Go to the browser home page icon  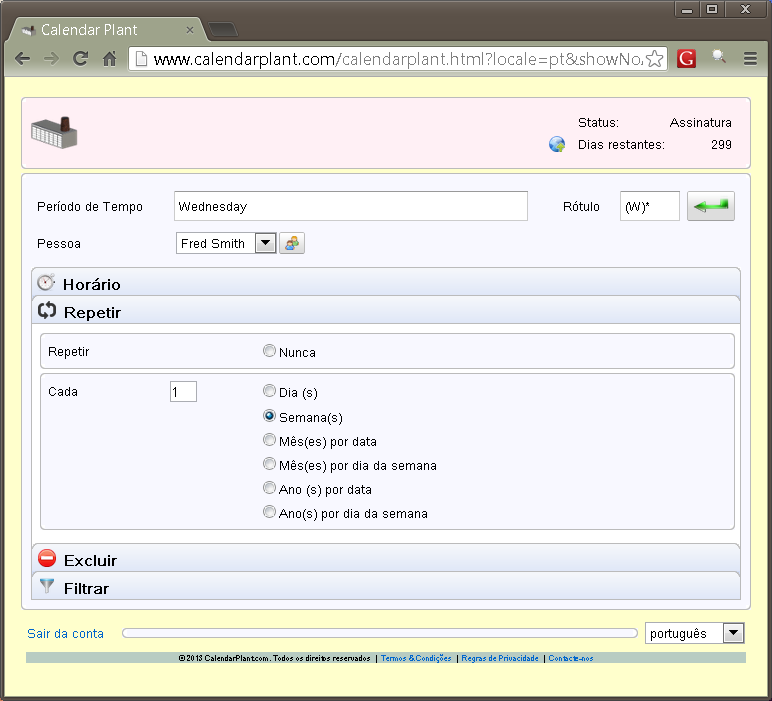(110, 59)
